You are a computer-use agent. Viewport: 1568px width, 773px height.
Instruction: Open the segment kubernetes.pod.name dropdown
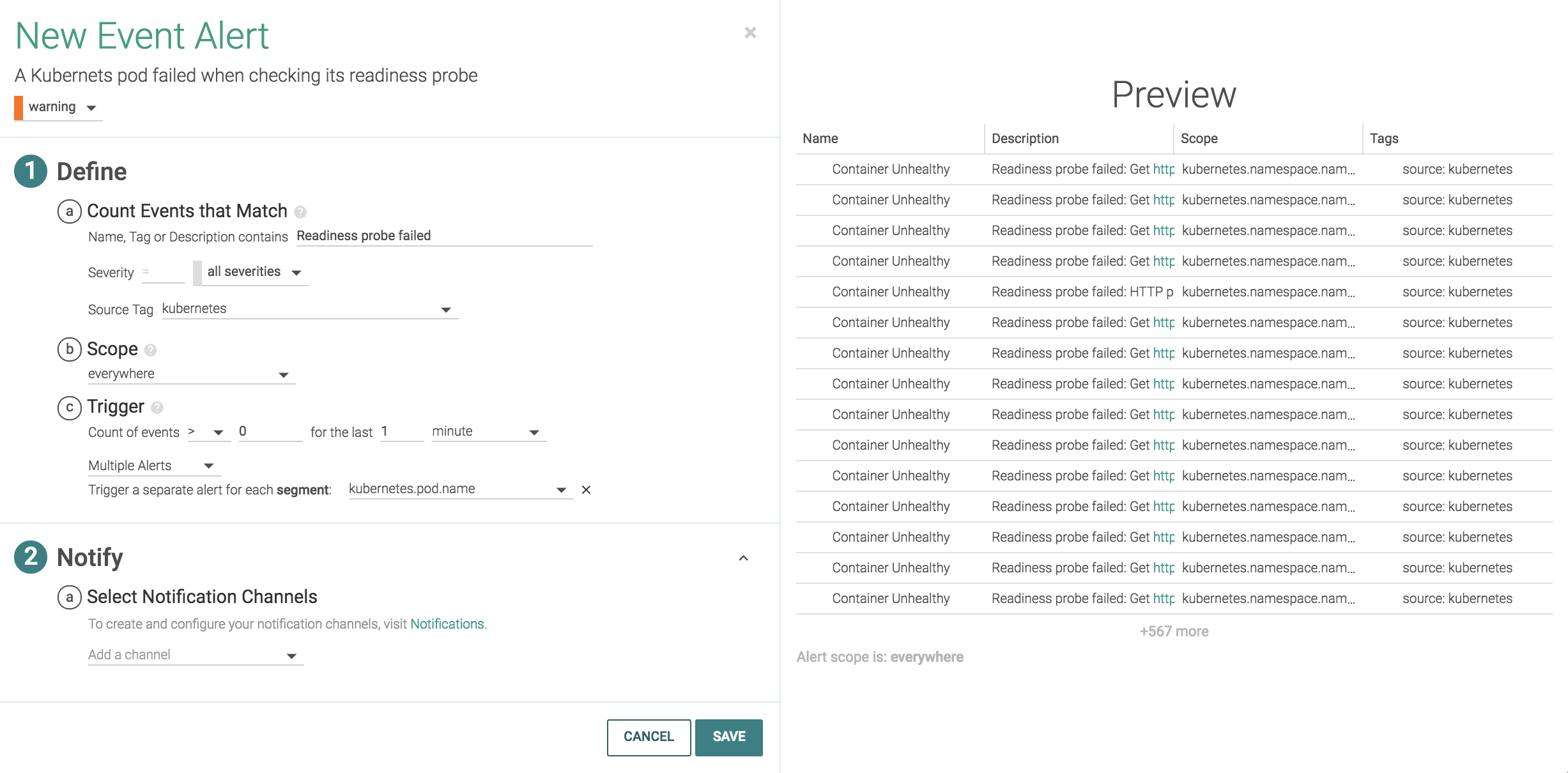tap(461, 489)
